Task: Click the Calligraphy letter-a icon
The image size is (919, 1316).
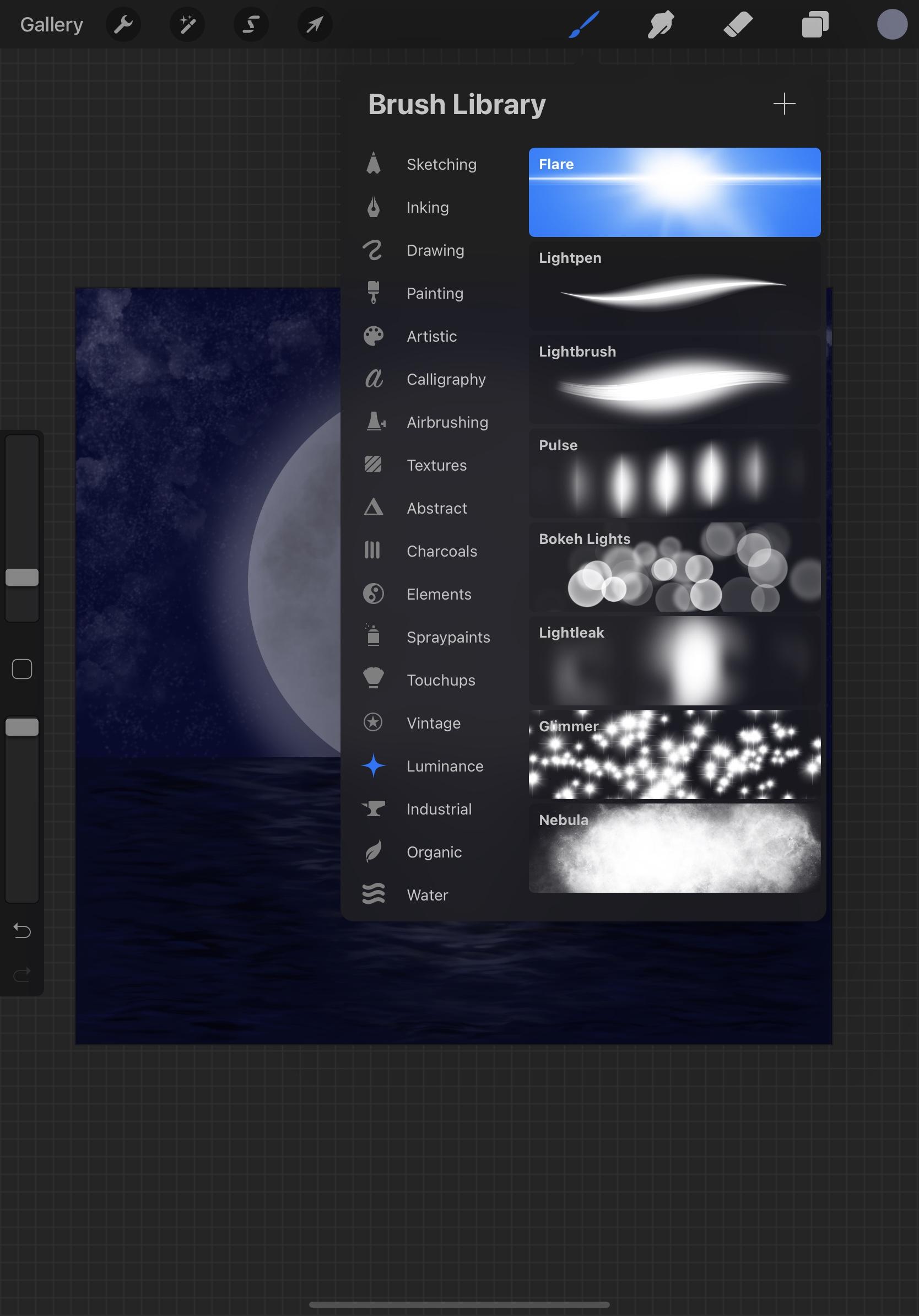Action: (x=374, y=378)
